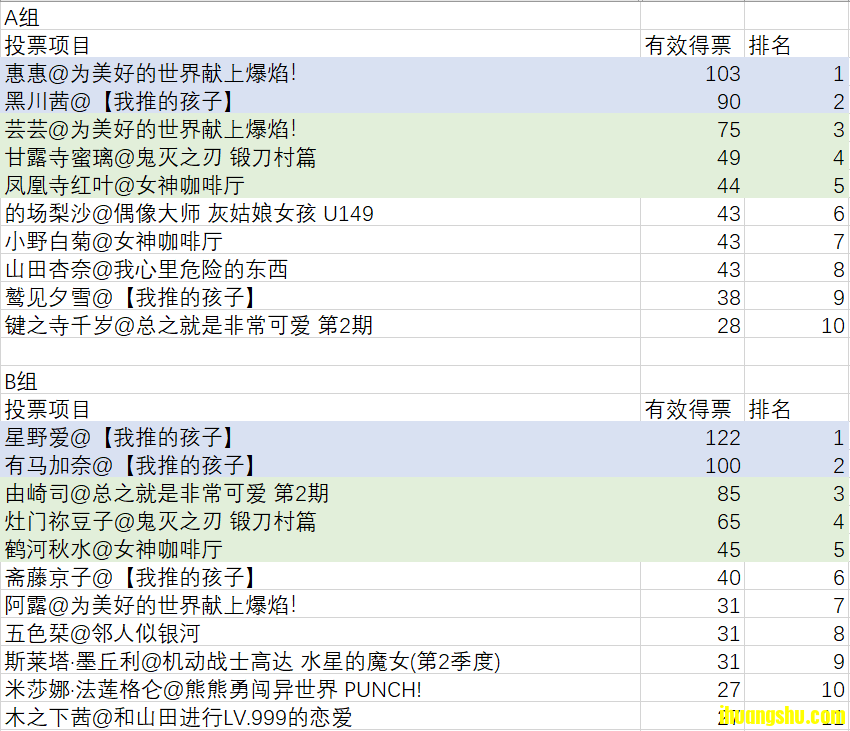The height and width of the screenshot is (731, 850).
Task: Click the 灶门祢豆子@鬼灭之刃 cell
Action: coord(320,520)
